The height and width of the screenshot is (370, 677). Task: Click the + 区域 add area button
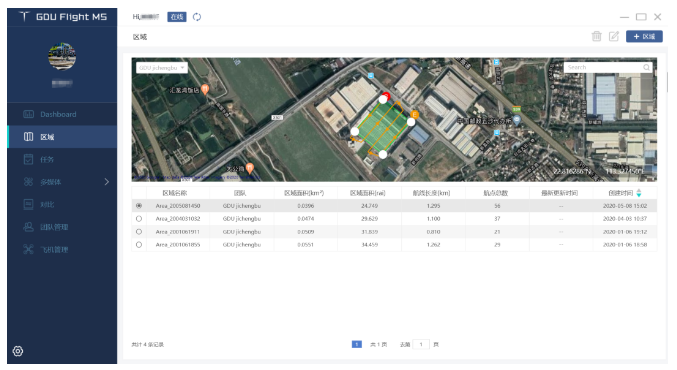tap(644, 37)
